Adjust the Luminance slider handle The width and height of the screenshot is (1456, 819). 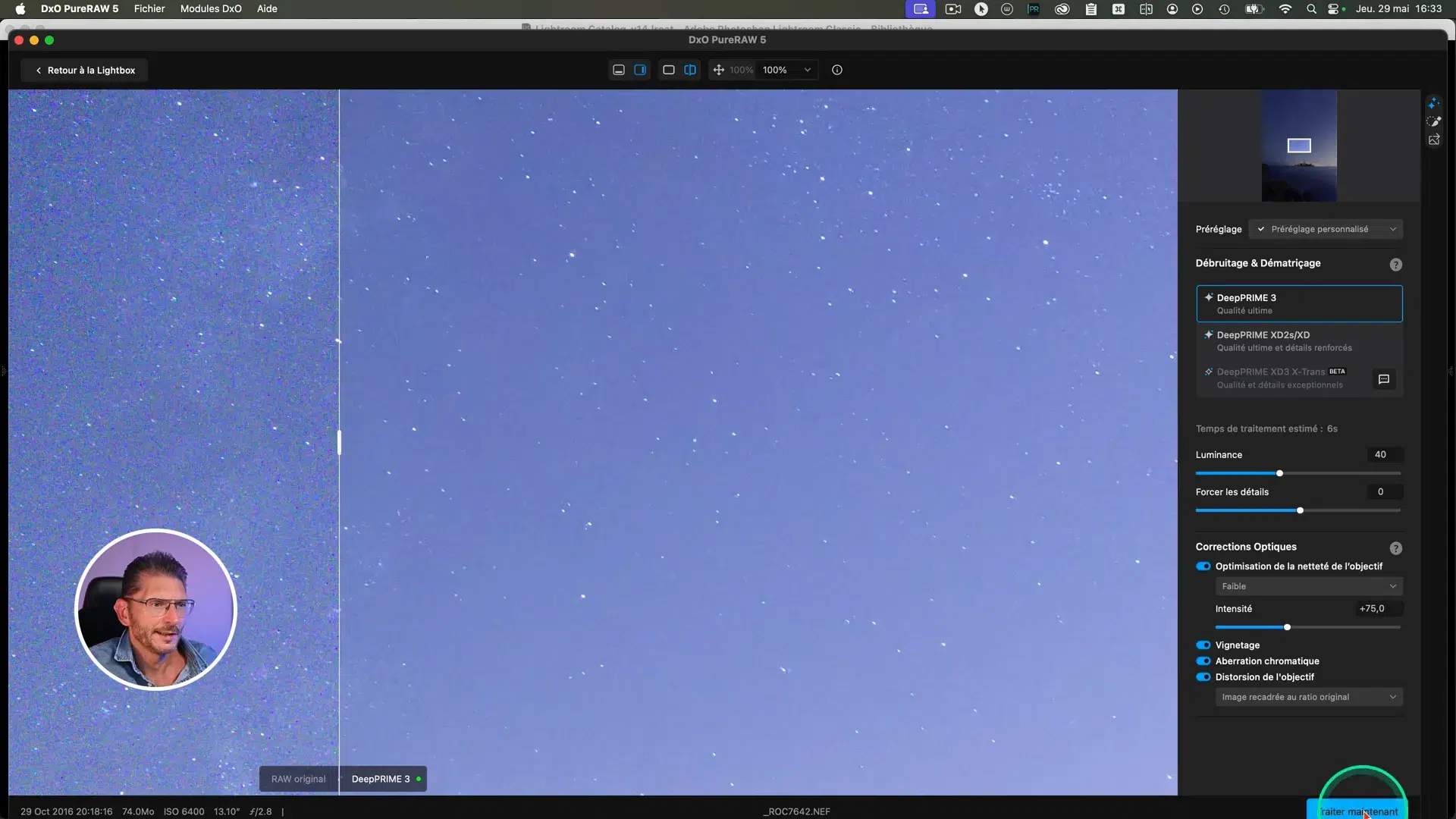tap(1279, 473)
